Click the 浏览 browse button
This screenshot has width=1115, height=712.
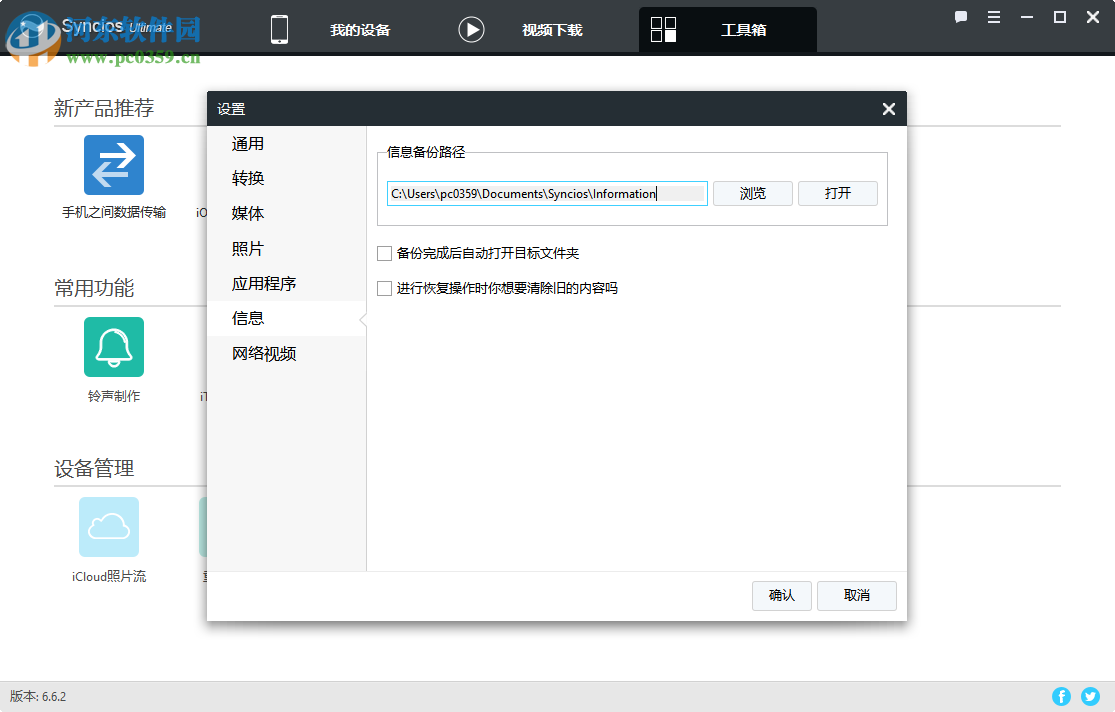[752, 193]
